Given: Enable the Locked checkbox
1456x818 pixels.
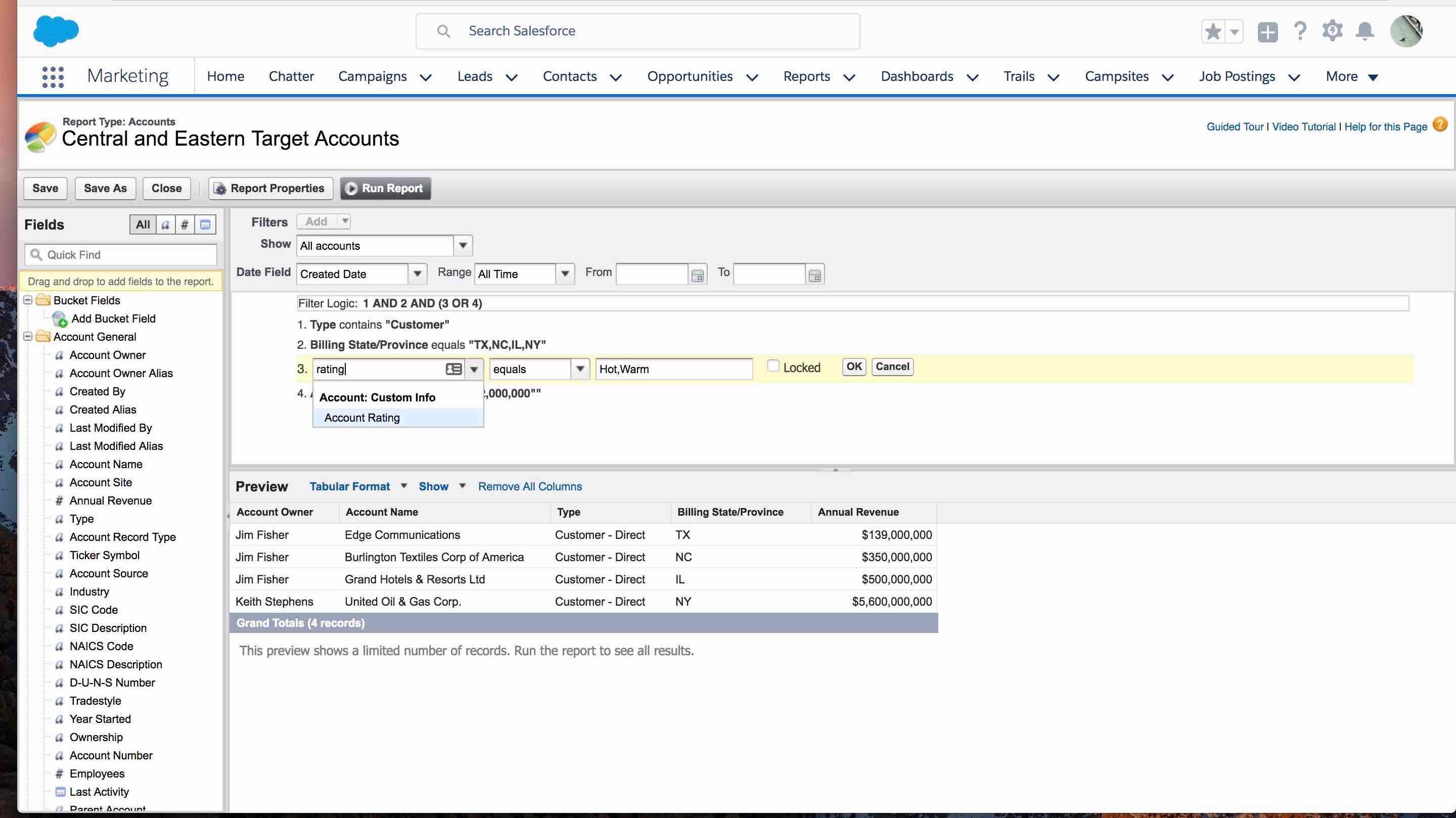Looking at the screenshot, I should 773,366.
